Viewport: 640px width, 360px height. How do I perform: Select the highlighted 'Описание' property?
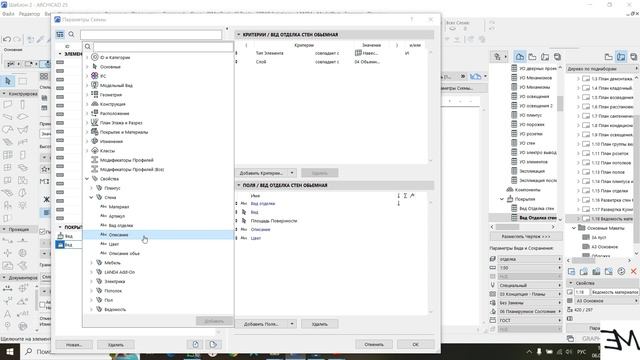click(x=158, y=235)
